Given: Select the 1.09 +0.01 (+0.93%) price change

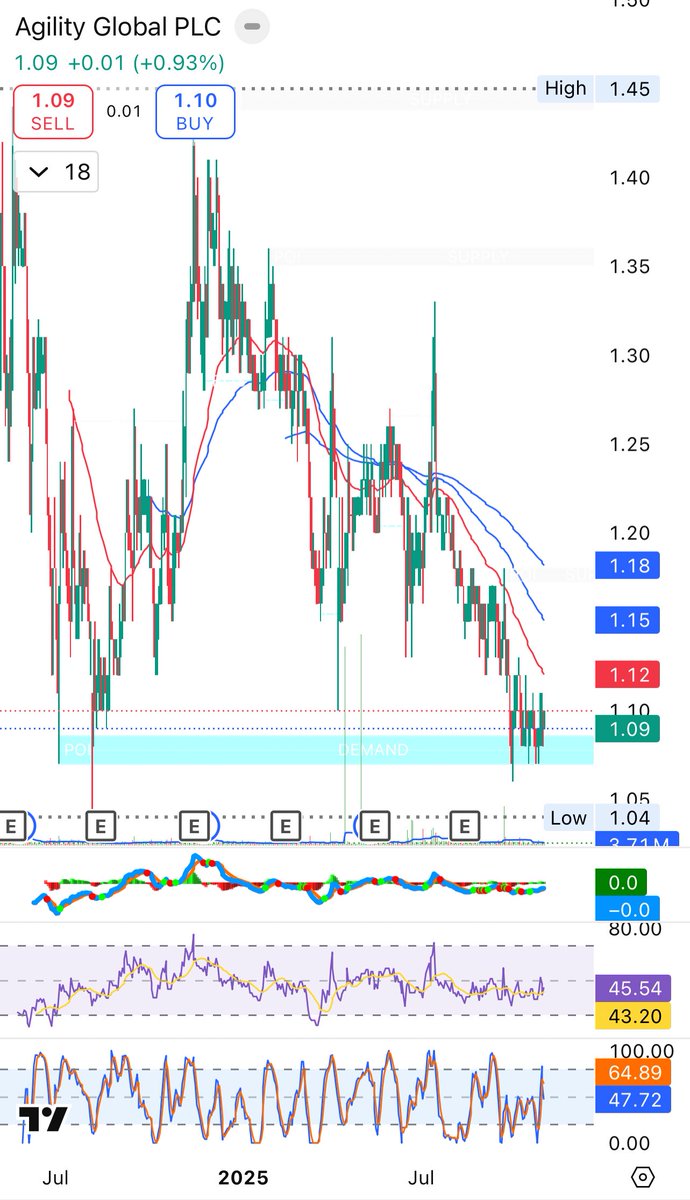Looking at the screenshot, I should pyautogui.click(x=119, y=62).
